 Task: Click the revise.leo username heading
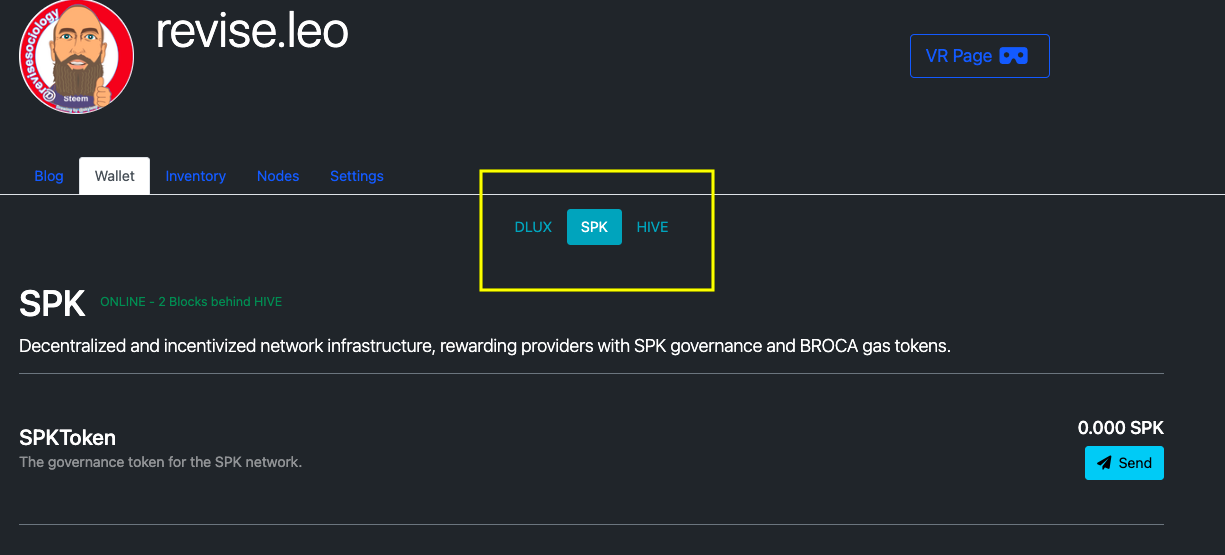252,31
